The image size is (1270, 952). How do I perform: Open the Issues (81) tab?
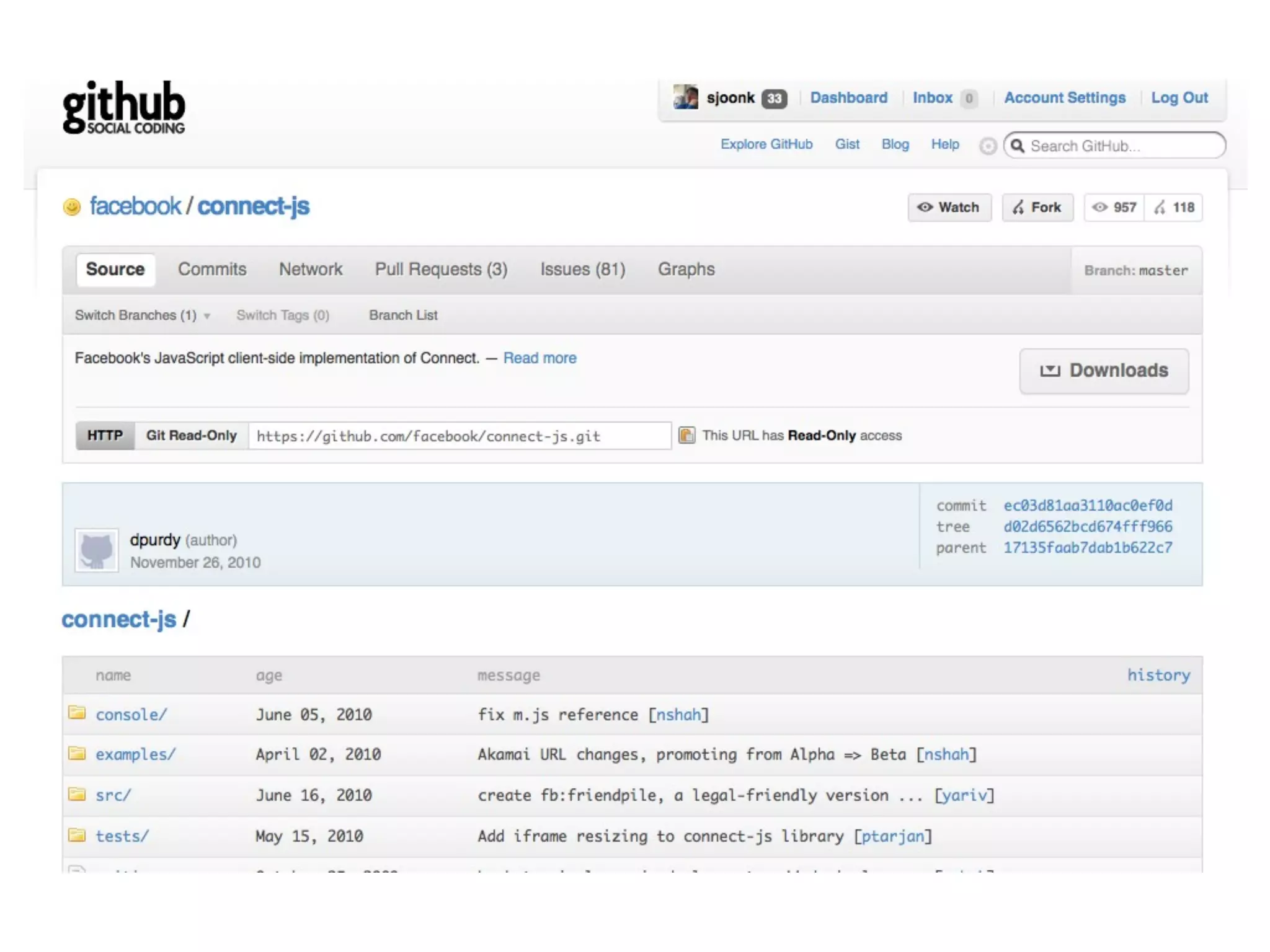582,269
